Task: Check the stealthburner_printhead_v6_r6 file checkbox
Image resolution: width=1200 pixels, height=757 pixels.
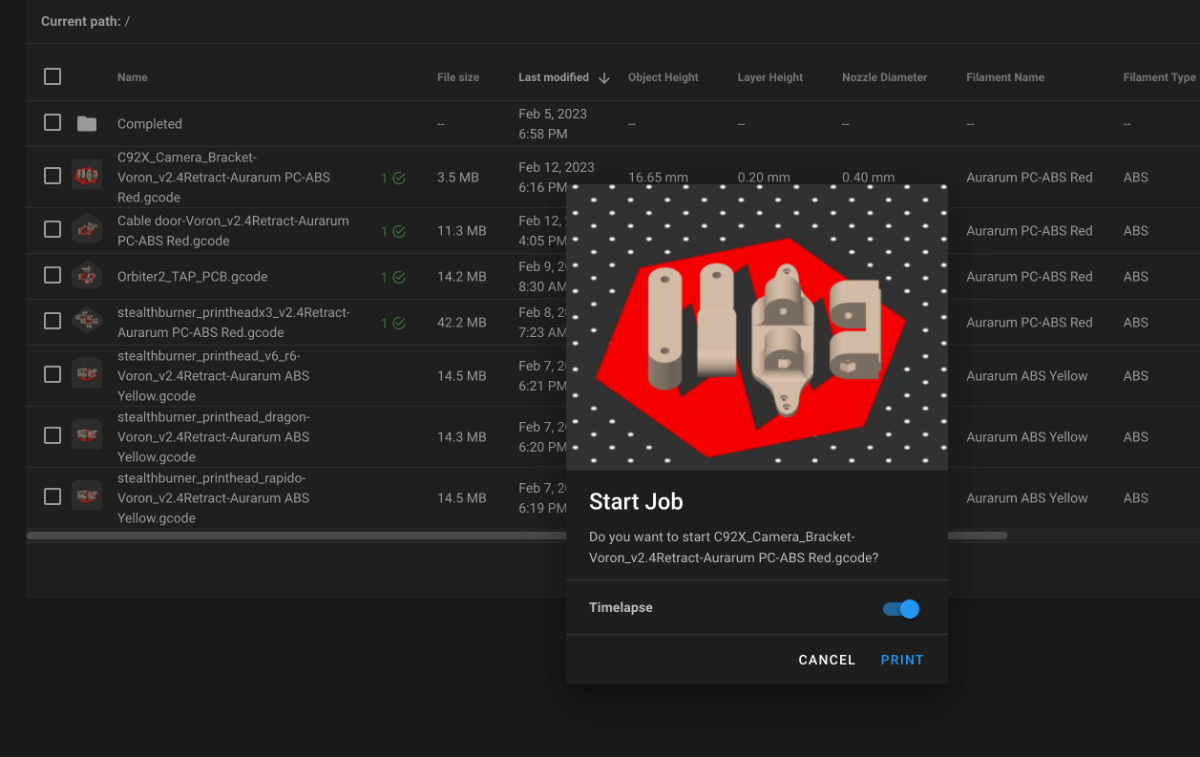Action: (53, 375)
